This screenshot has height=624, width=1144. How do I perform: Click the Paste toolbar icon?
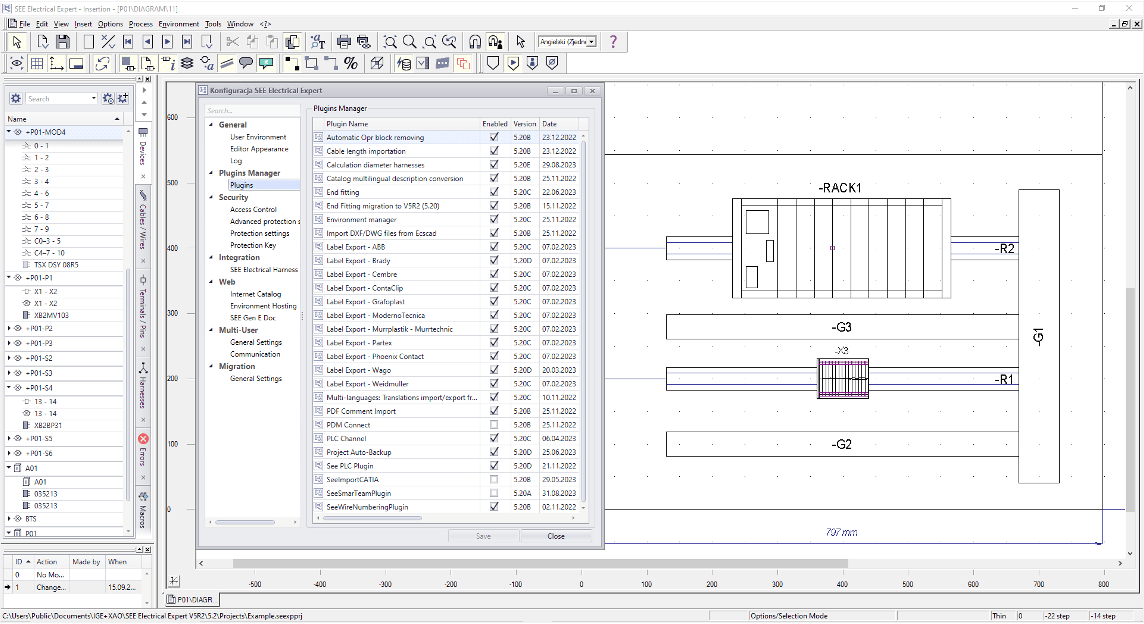(270, 42)
